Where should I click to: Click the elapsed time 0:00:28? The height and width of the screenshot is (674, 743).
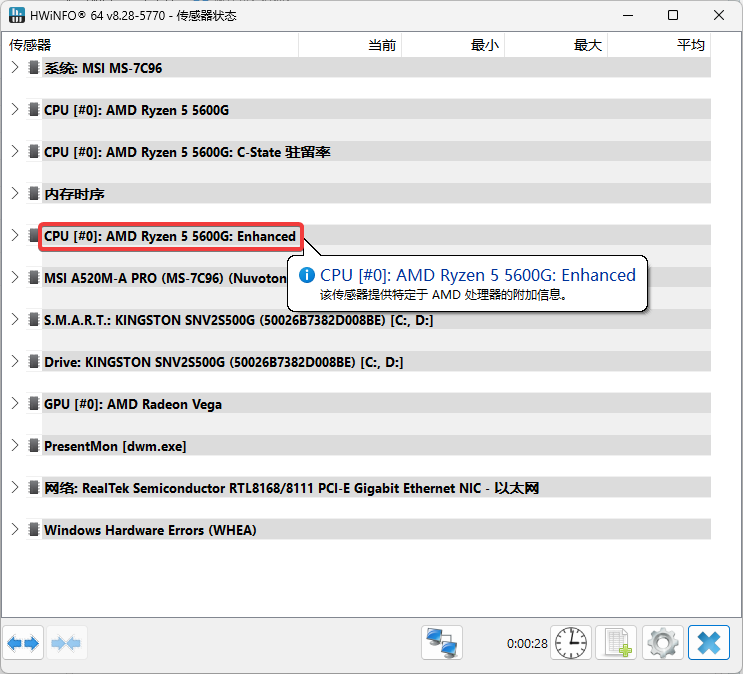527,643
